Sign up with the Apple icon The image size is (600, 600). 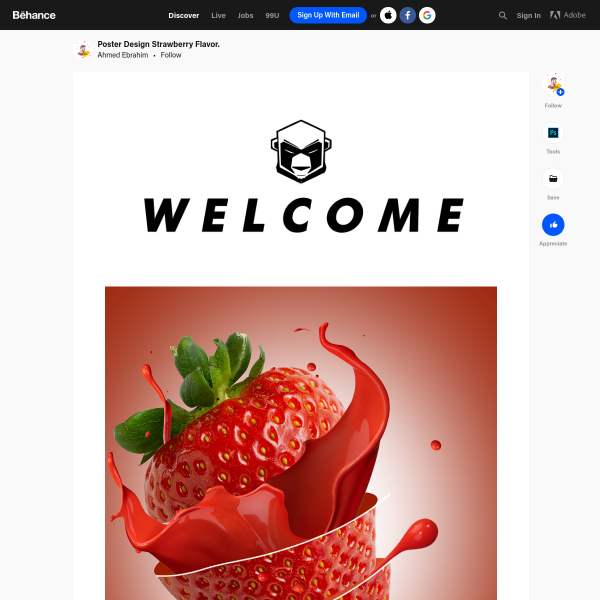pos(388,15)
